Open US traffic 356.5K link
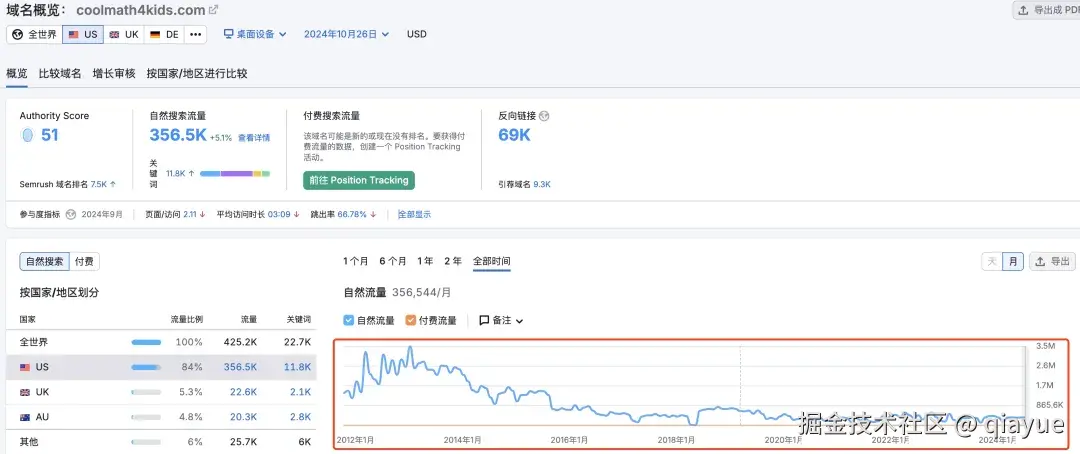1080x454 pixels. click(240, 367)
